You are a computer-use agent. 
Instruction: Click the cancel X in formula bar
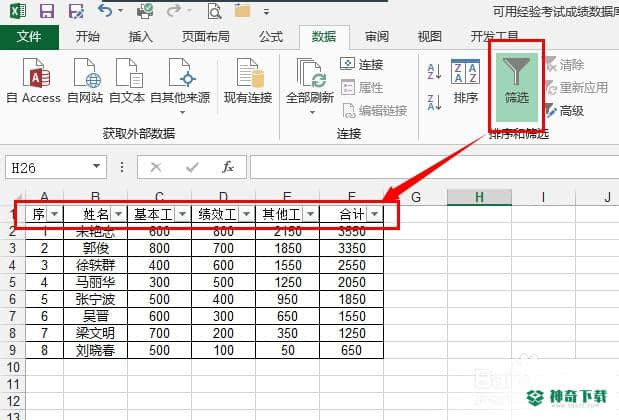156,167
